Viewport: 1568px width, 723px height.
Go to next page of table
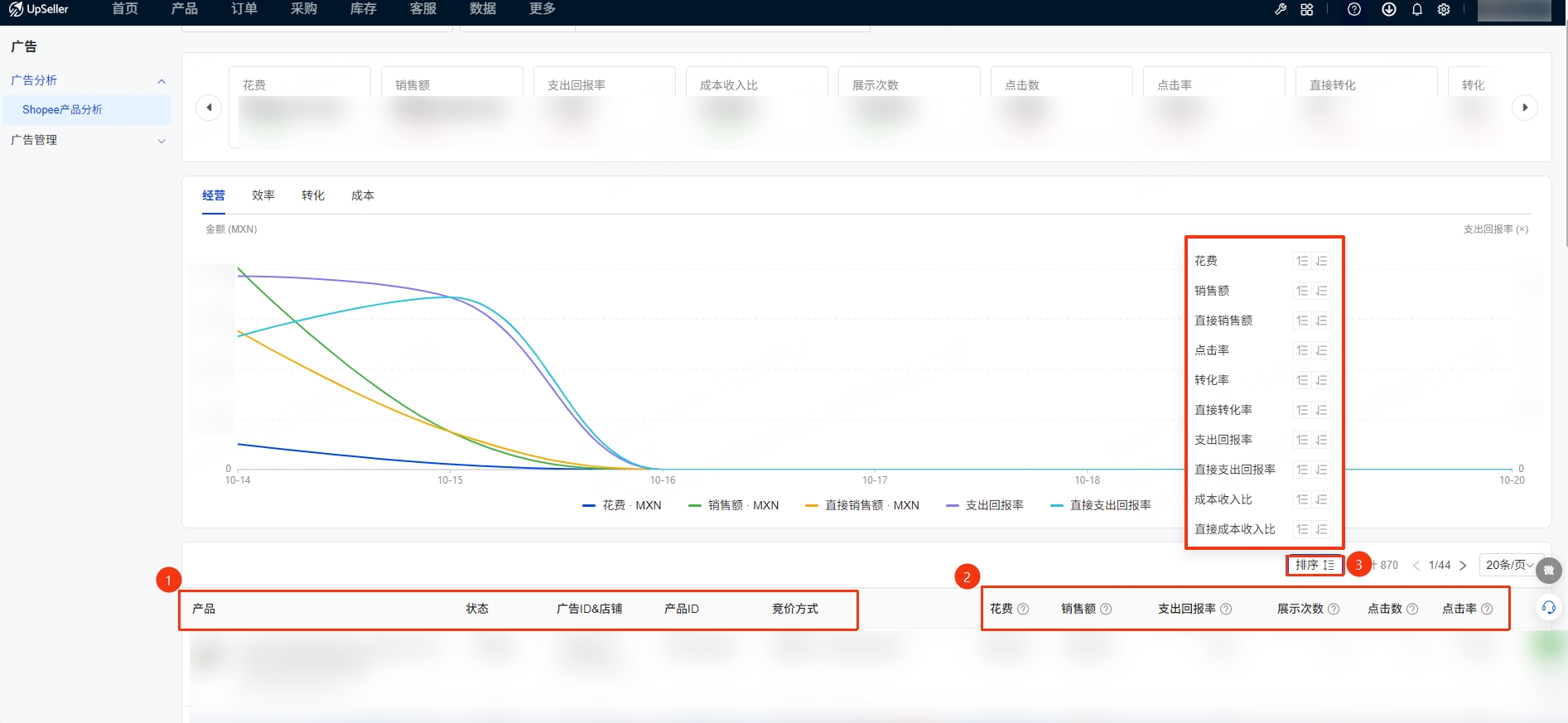pos(1463,566)
